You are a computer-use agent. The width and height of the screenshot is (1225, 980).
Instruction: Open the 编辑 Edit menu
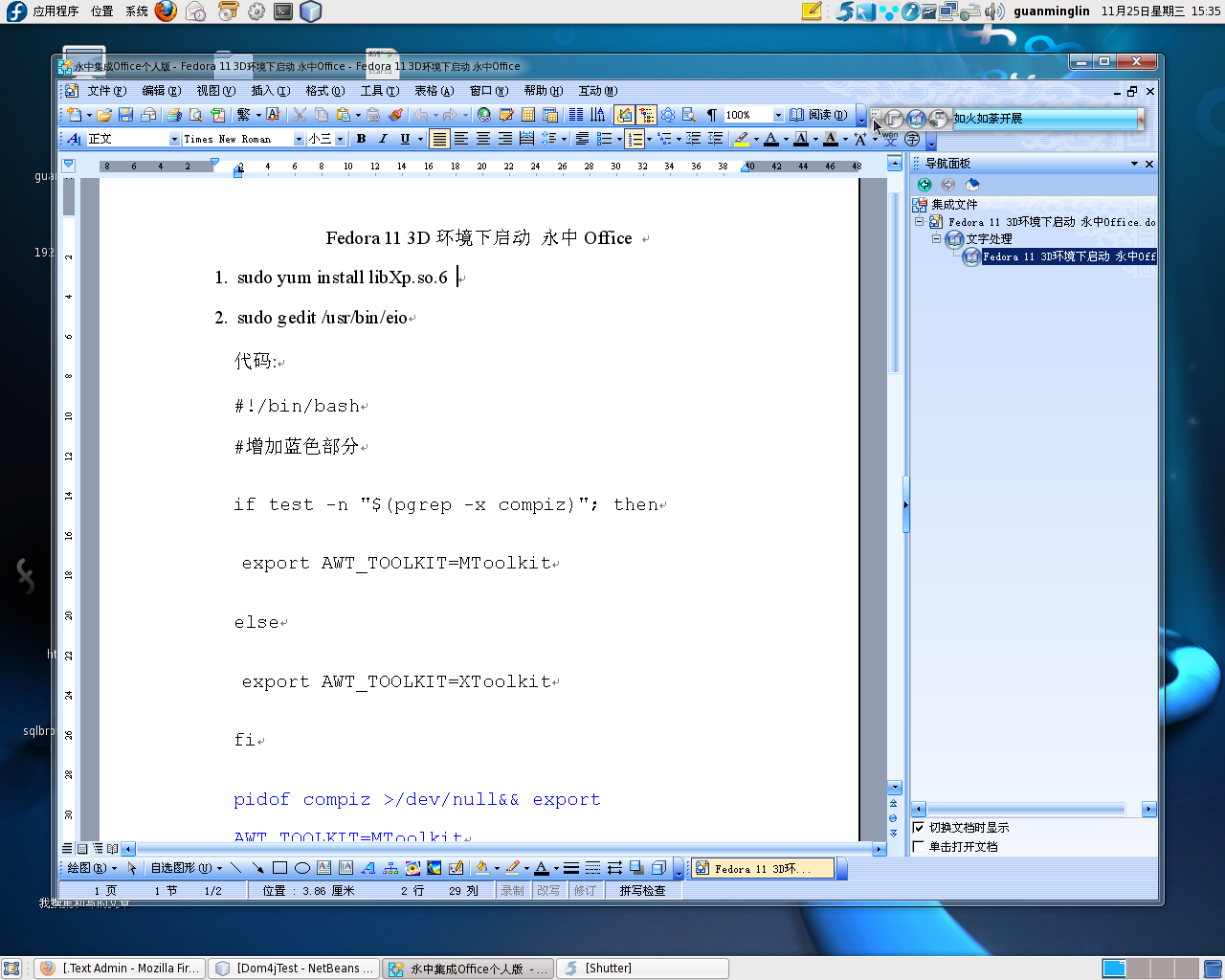coord(161,91)
